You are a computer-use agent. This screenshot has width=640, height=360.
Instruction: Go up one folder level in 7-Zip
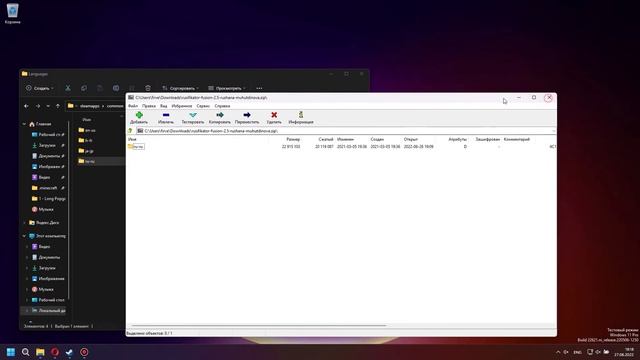click(130, 131)
